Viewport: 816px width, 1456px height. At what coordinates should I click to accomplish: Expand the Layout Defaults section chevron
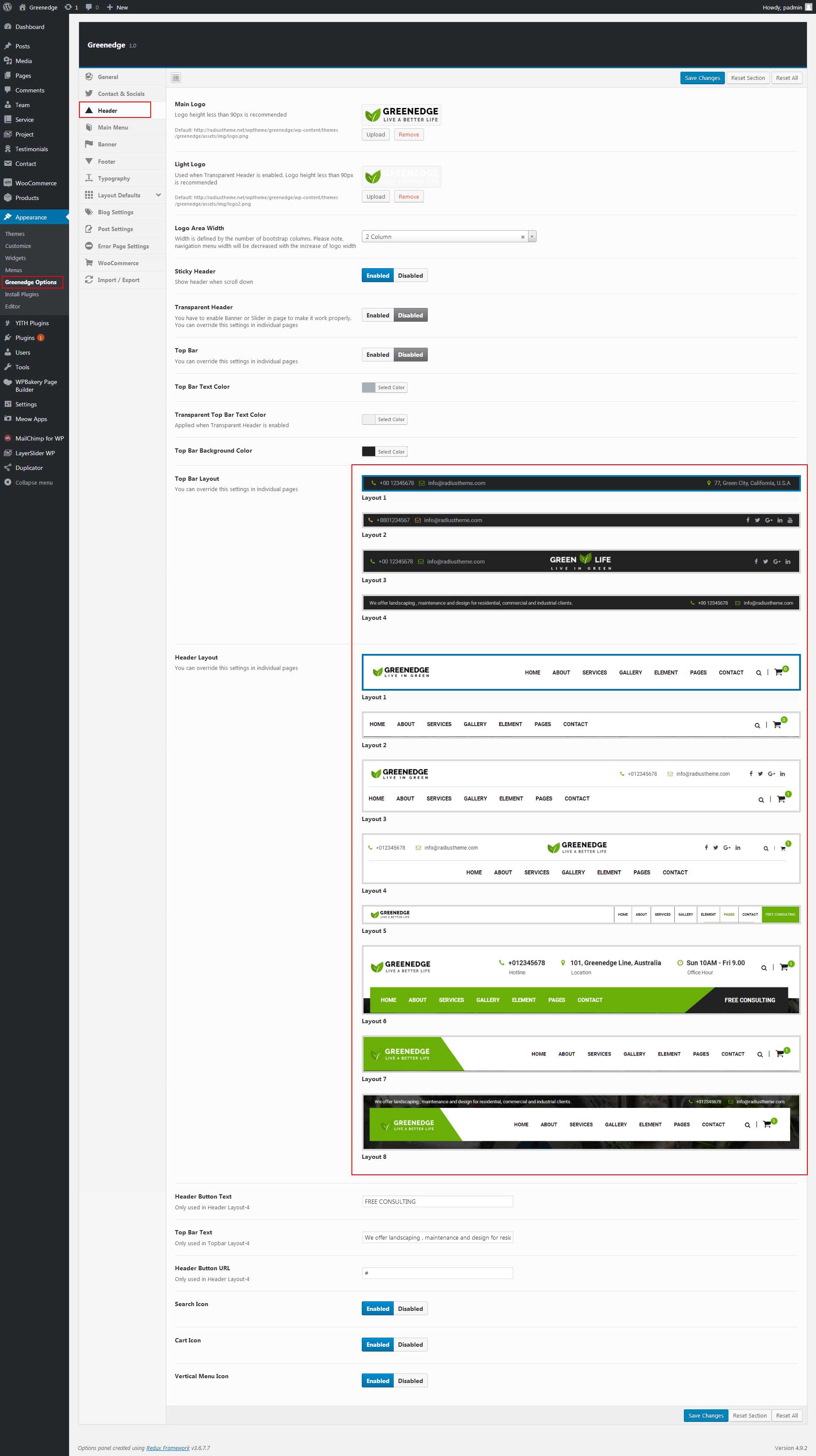pos(158,195)
